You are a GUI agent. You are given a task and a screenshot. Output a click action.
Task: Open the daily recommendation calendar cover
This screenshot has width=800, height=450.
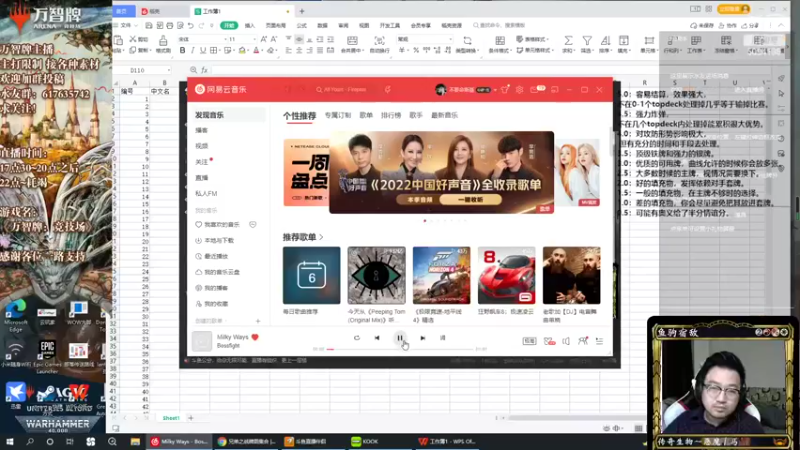pyautogui.click(x=311, y=276)
